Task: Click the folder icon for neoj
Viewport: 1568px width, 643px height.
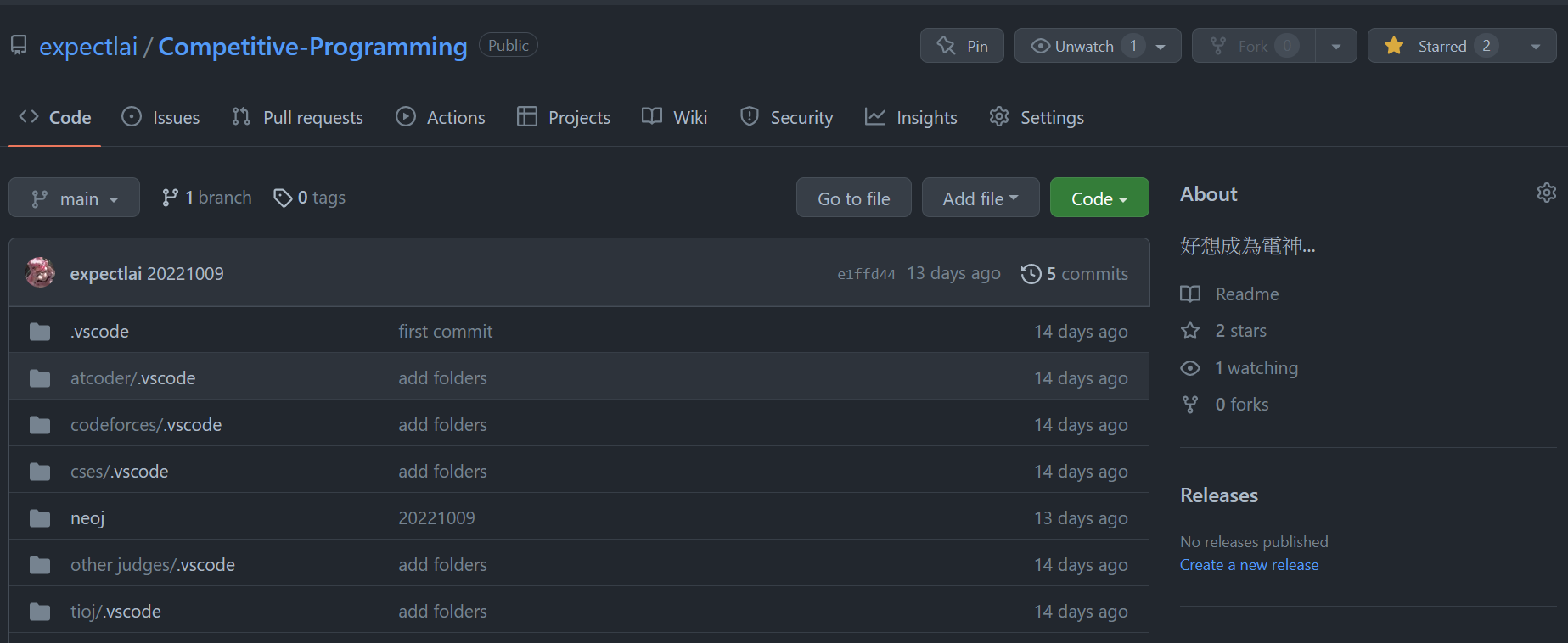Action: [x=40, y=518]
